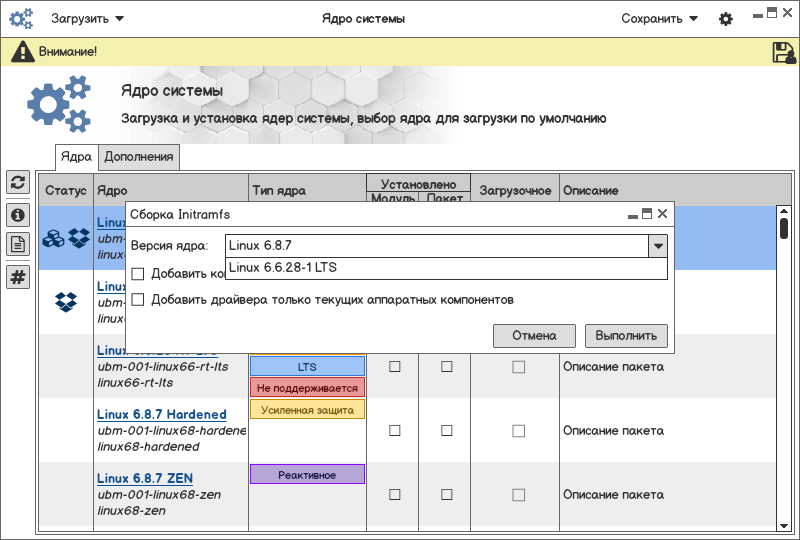800x540 pixels.
Task: Open the info icon in left sidebar
Action: pyautogui.click(x=18, y=214)
